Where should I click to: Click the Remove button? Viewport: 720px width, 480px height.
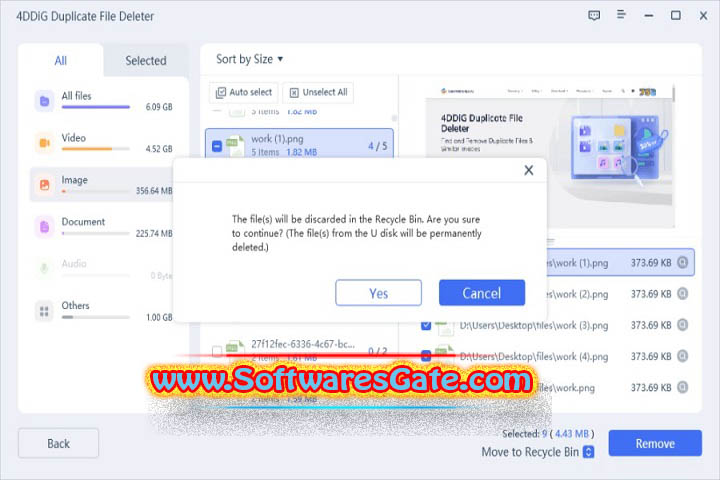pos(655,443)
